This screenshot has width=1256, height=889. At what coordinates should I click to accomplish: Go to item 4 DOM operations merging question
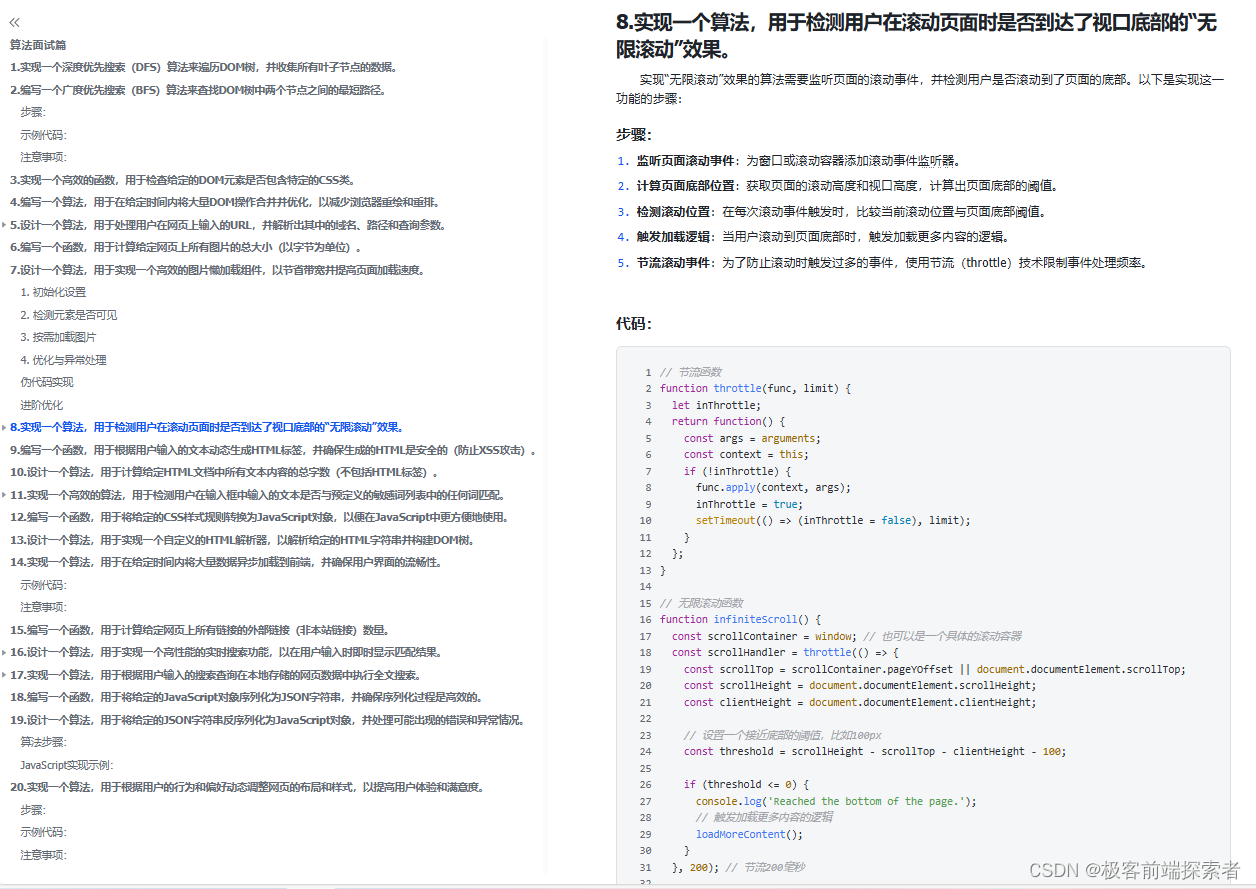224,202
